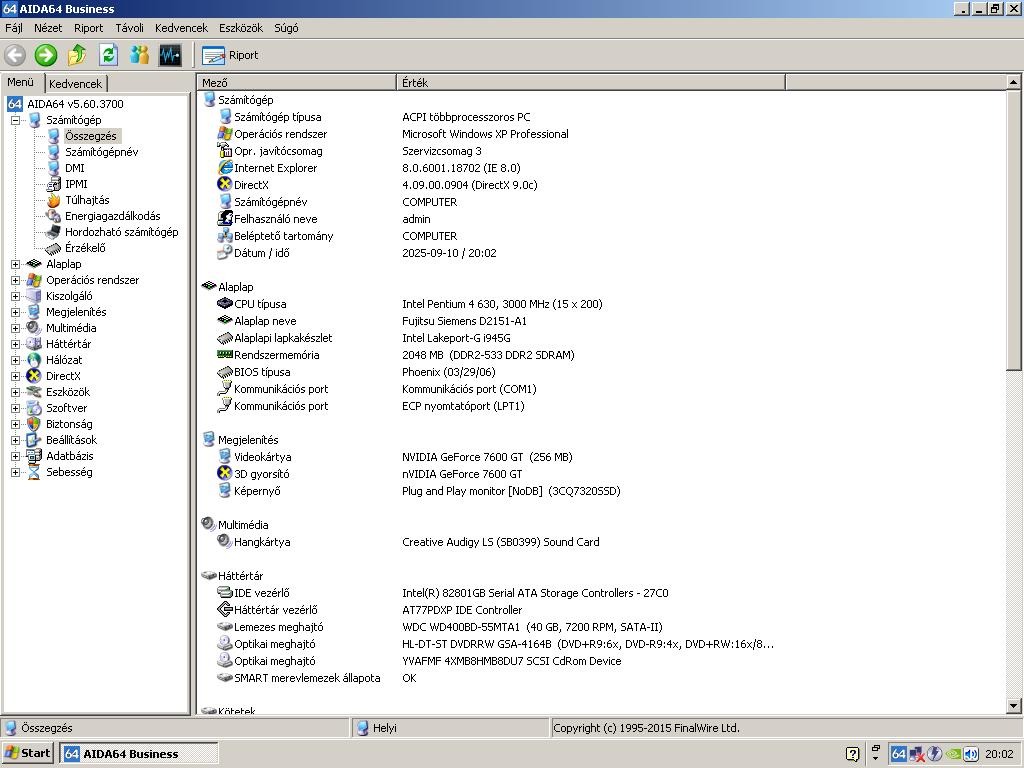1024x768 pixels.
Task: Click the Túlhajtás flame icon
Action: click(54, 200)
